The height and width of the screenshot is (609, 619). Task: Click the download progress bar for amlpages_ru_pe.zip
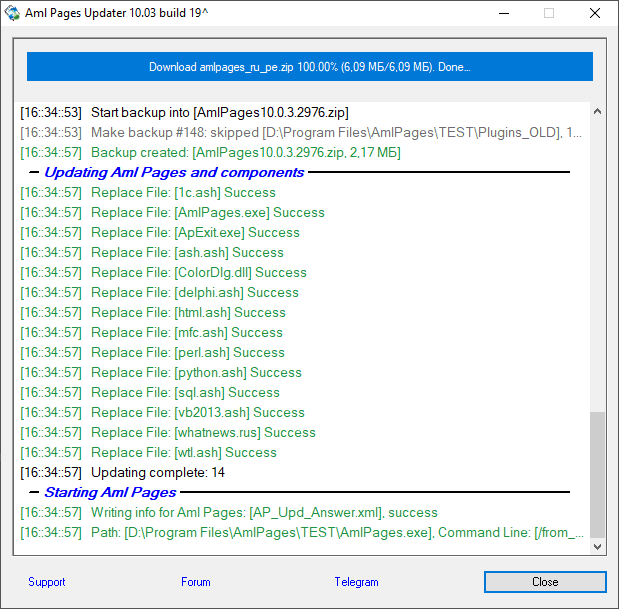click(310, 67)
